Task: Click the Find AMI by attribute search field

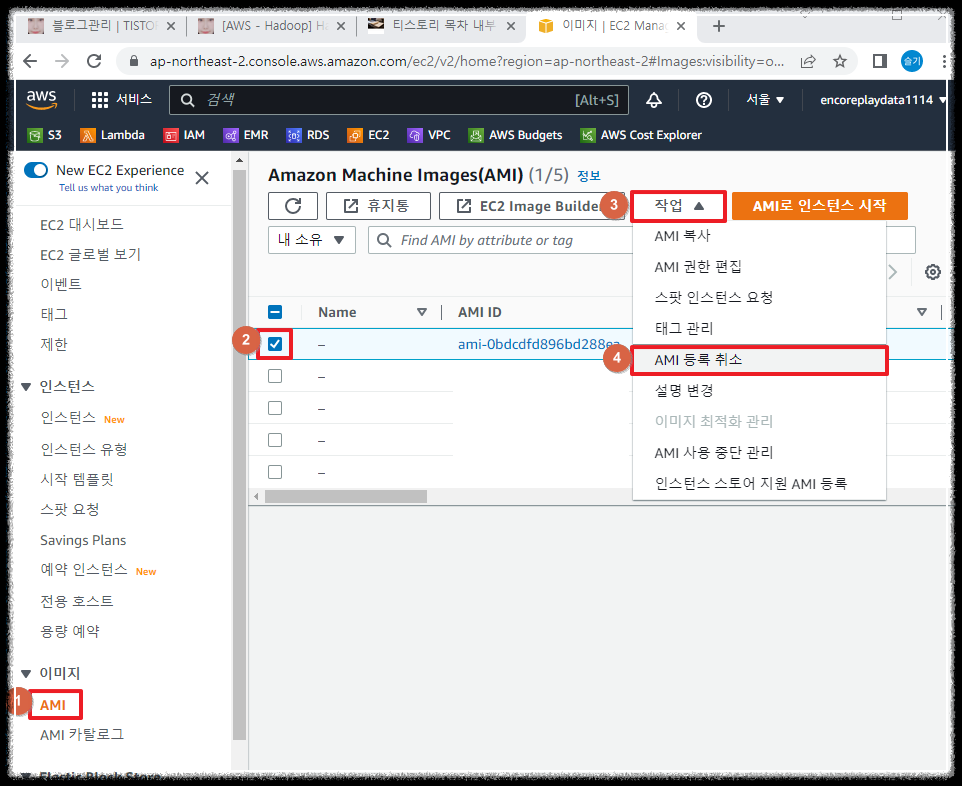Action: coord(500,240)
